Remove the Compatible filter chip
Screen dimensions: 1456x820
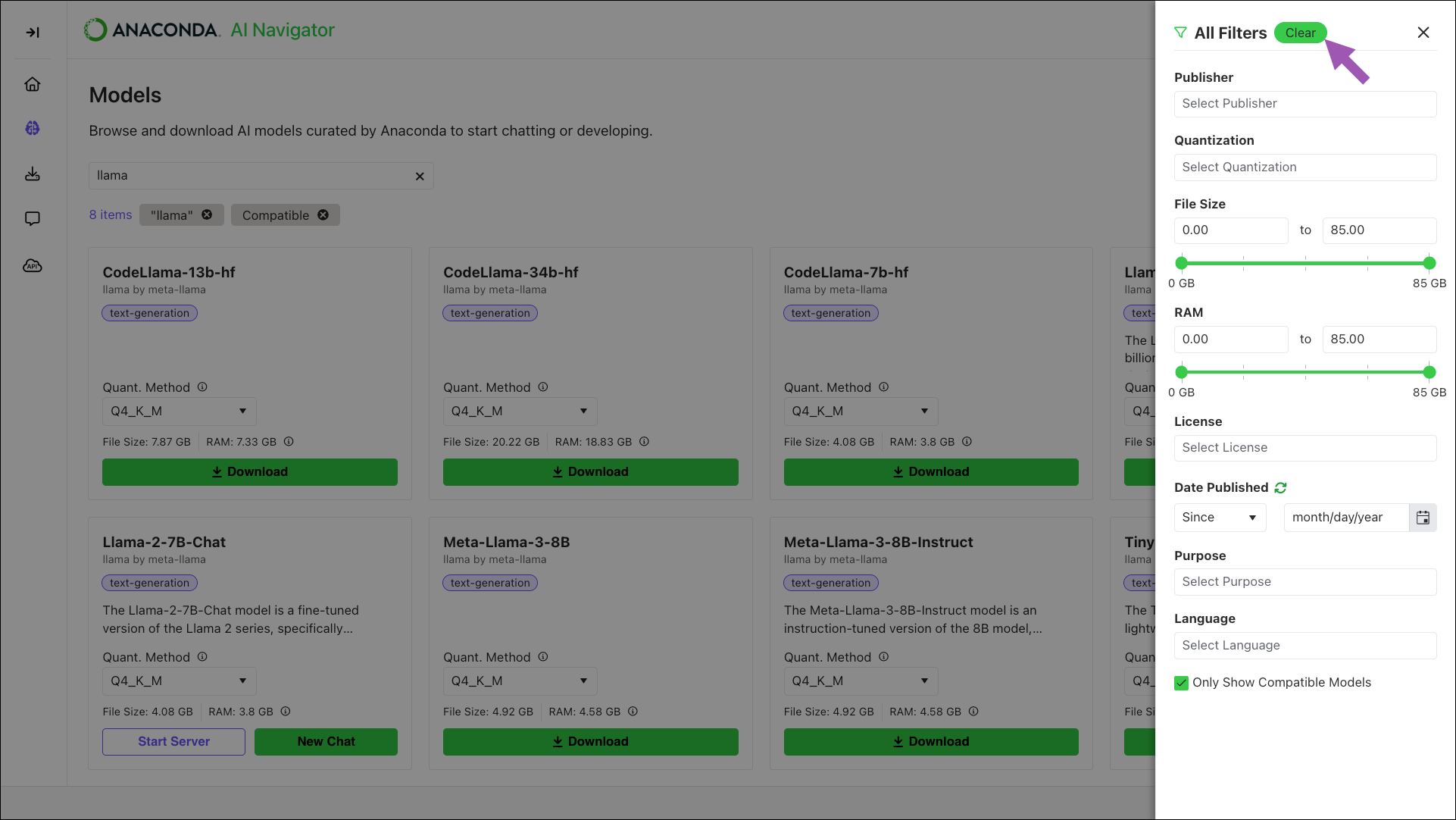pyautogui.click(x=323, y=214)
